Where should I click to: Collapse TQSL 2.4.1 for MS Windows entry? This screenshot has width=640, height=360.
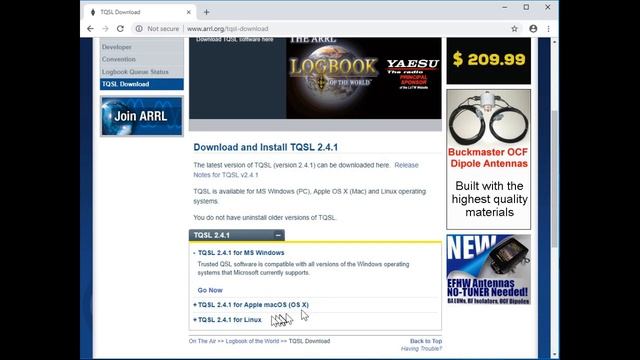pos(241,253)
